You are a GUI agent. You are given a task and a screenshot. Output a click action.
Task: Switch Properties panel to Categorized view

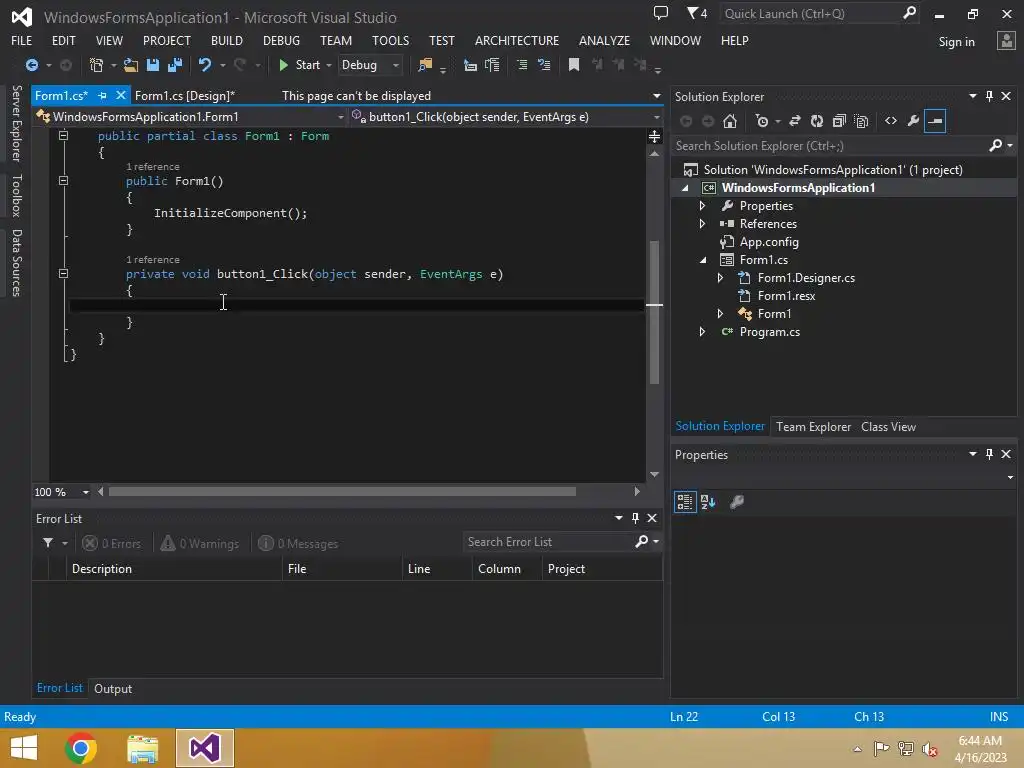(x=684, y=502)
